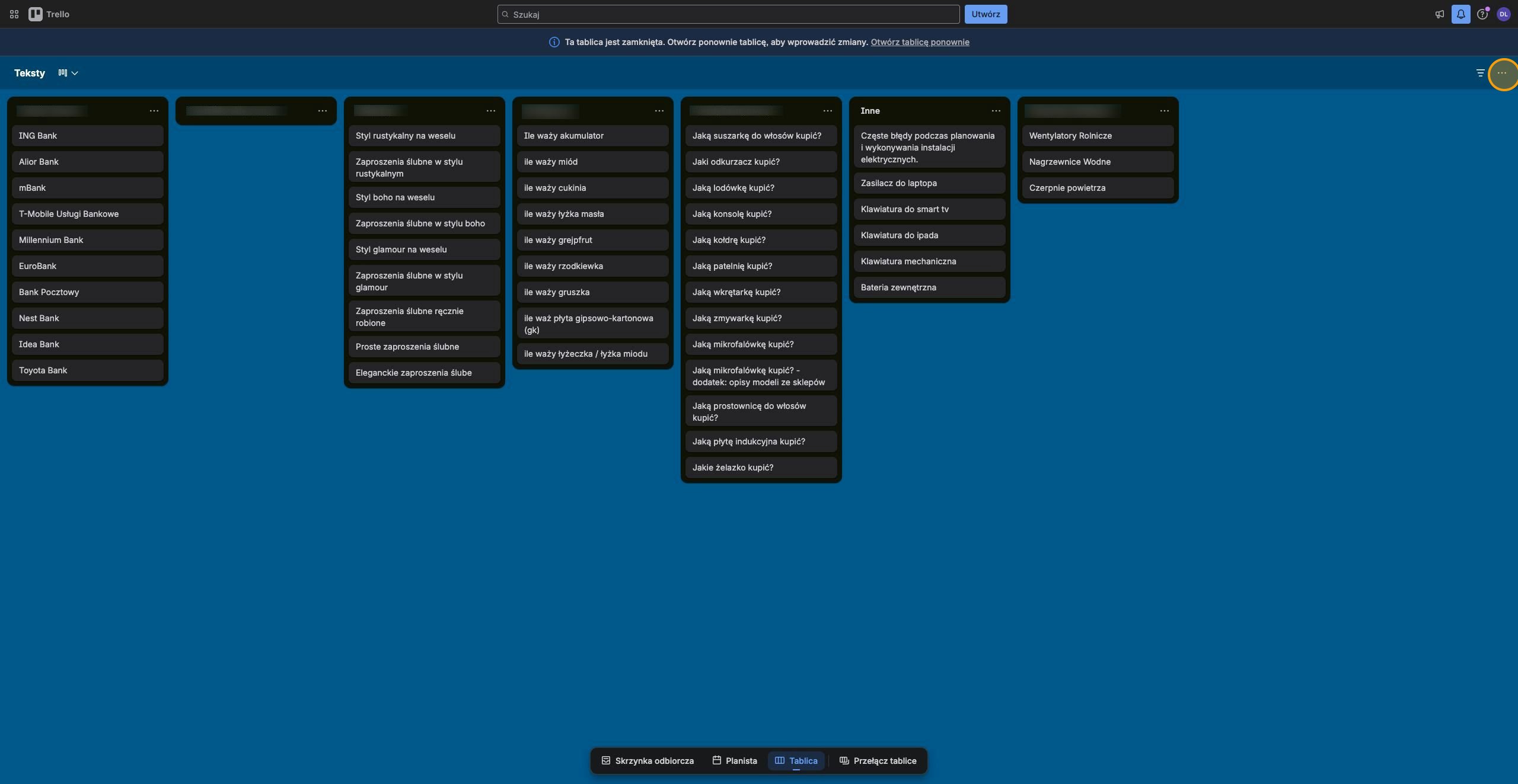The width and height of the screenshot is (1518, 784).
Task: Click Przełącz tablice
Action: point(878,760)
